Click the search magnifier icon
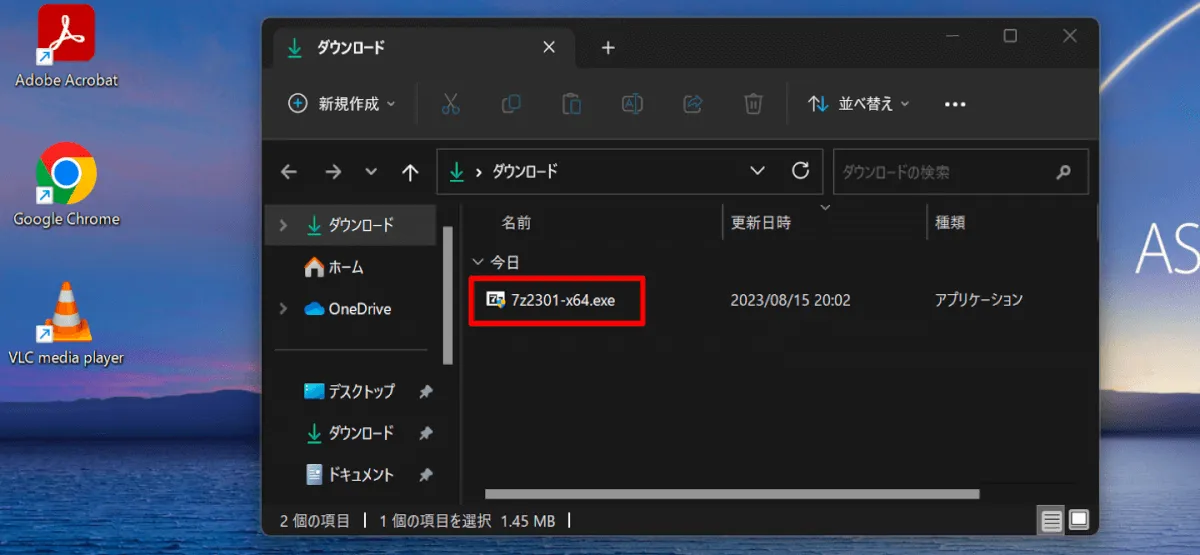1200x555 pixels. pos(1063,172)
